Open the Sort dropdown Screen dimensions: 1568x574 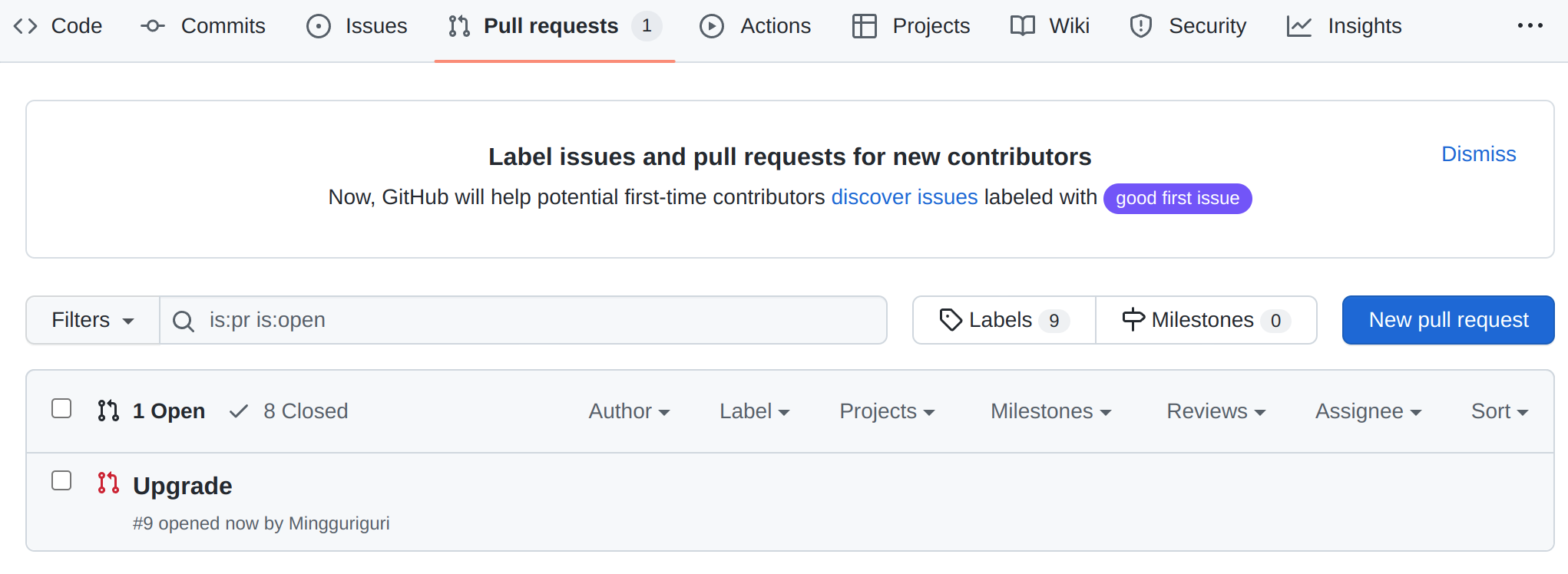click(1499, 411)
